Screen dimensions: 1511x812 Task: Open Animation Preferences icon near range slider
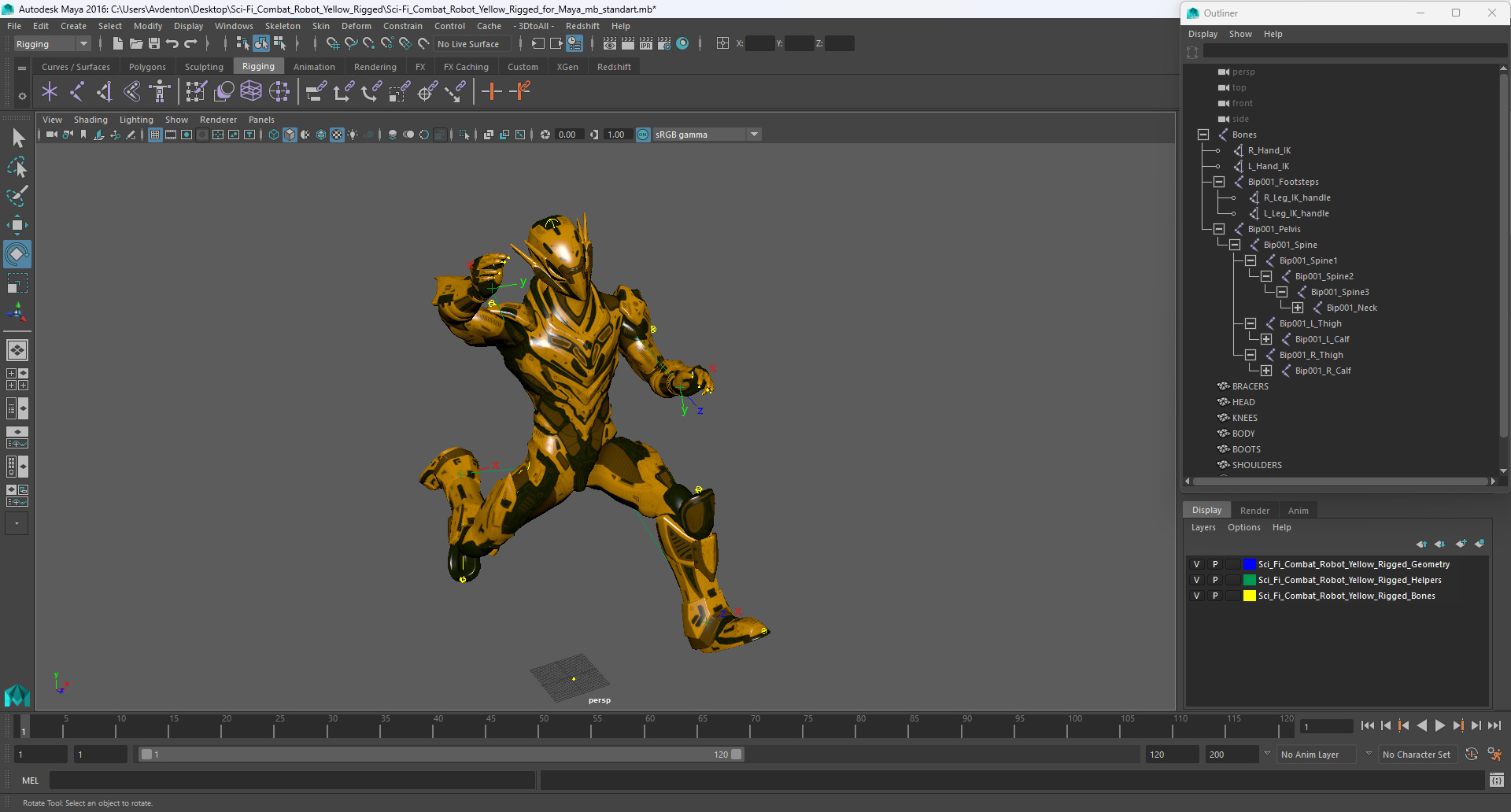(1494, 755)
